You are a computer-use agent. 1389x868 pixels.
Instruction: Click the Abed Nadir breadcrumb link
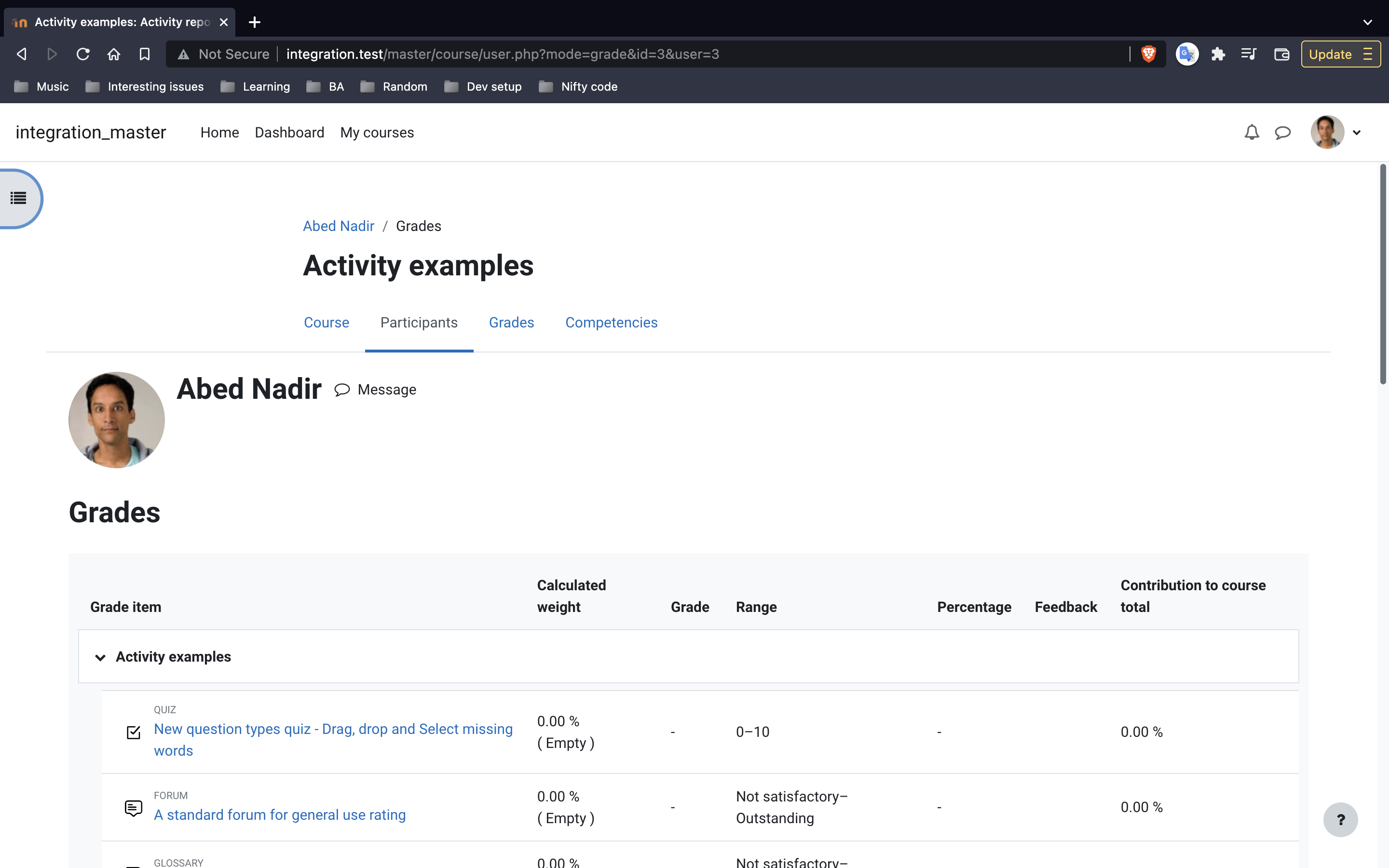pos(339,226)
